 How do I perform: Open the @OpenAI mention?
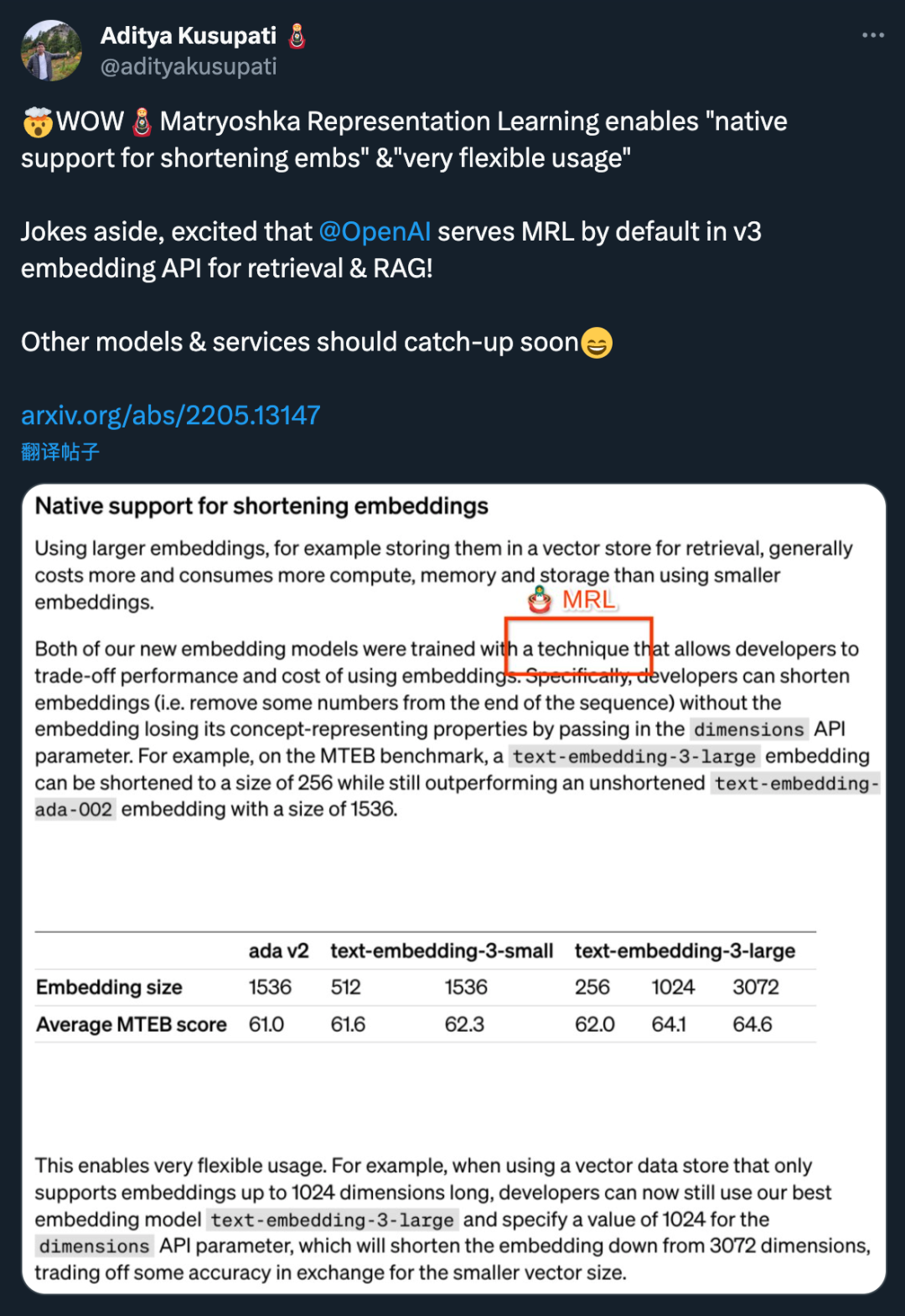point(375,231)
